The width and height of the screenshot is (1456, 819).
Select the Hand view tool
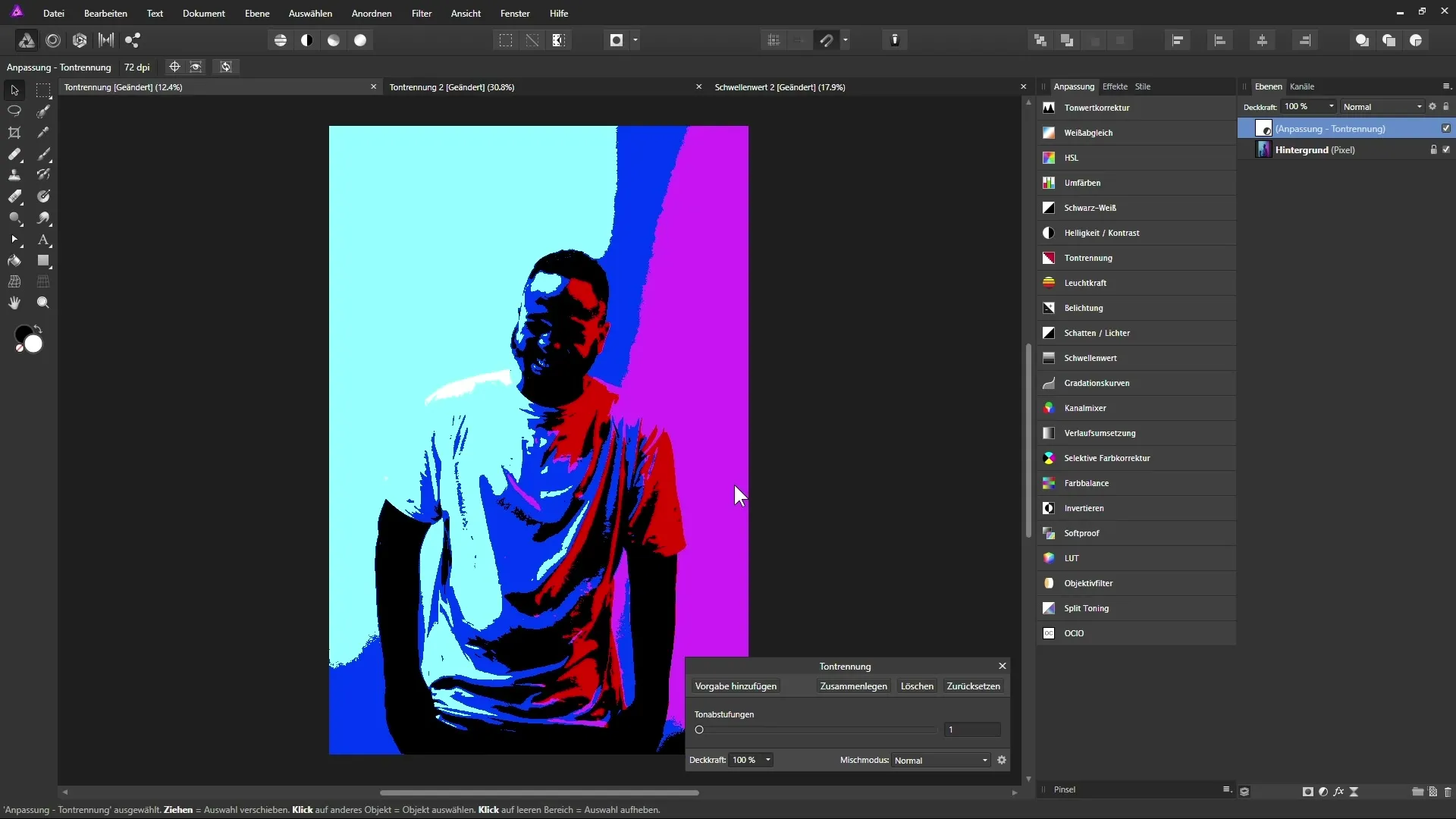coord(14,303)
